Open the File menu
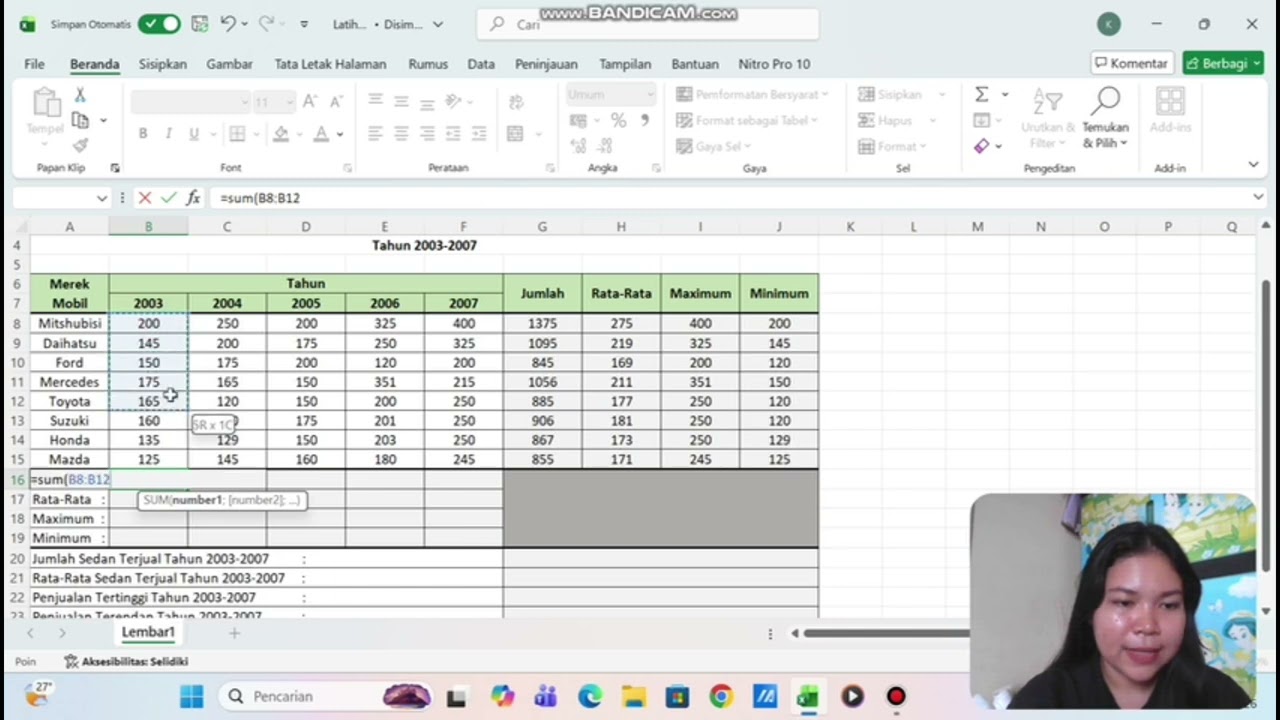This screenshot has width=1280, height=720. click(34, 64)
